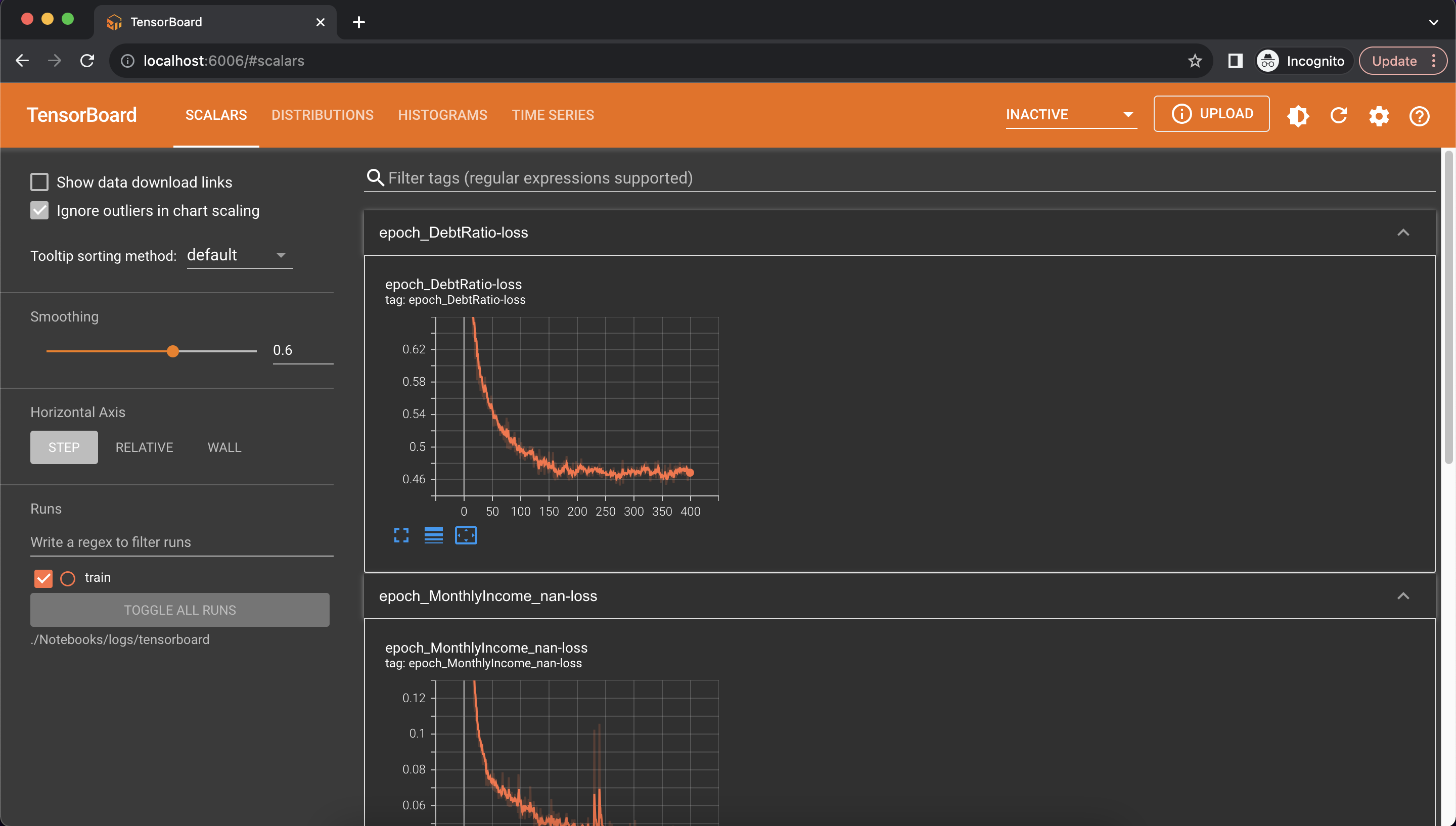The image size is (1456, 826).
Task: Refresh TensorBoard data
Action: (x=1339, y=116)
